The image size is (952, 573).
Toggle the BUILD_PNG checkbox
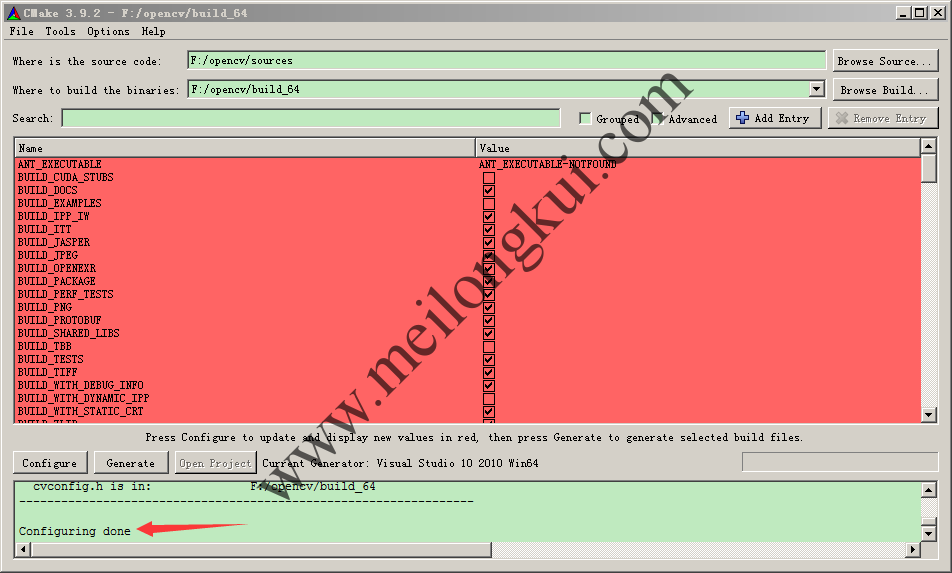489,308
